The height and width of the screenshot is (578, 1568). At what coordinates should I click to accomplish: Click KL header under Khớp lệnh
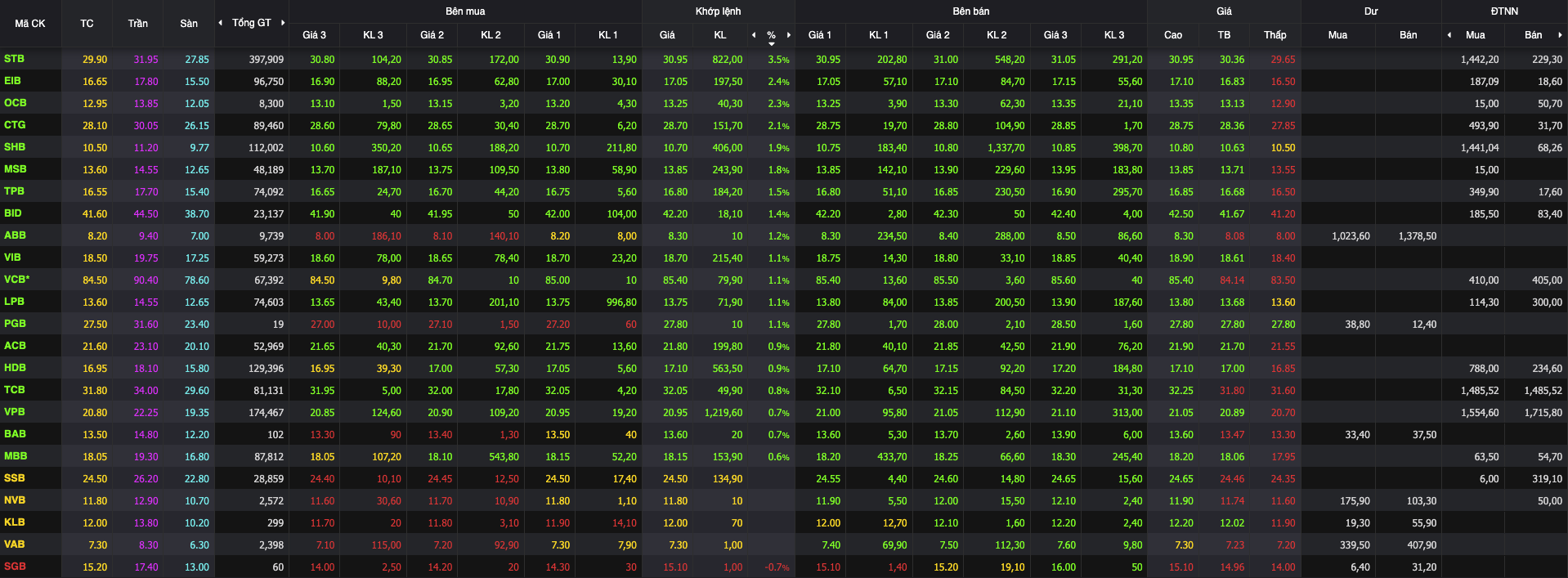tap(719, 35)
